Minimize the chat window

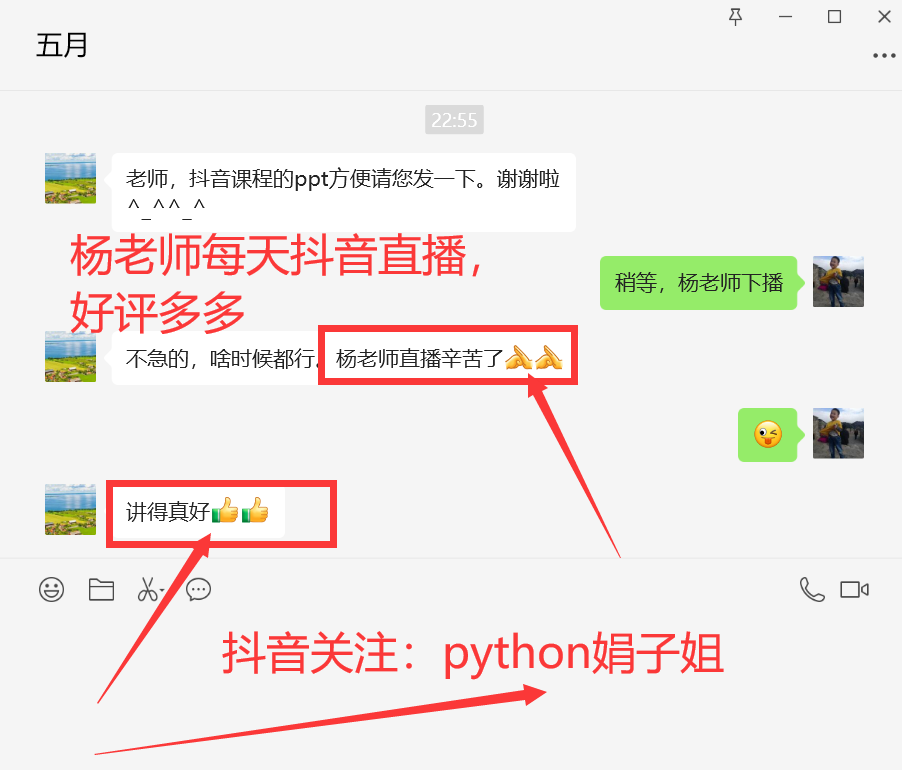(785, 17)
